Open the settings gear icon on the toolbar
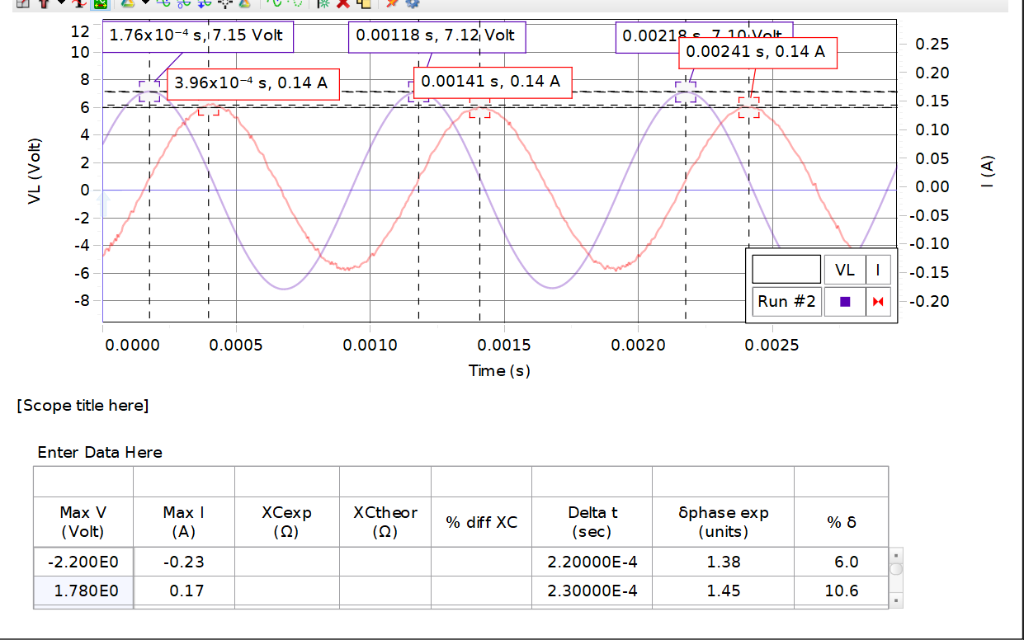The image size is (1024, 640). (x=412, y=5)
